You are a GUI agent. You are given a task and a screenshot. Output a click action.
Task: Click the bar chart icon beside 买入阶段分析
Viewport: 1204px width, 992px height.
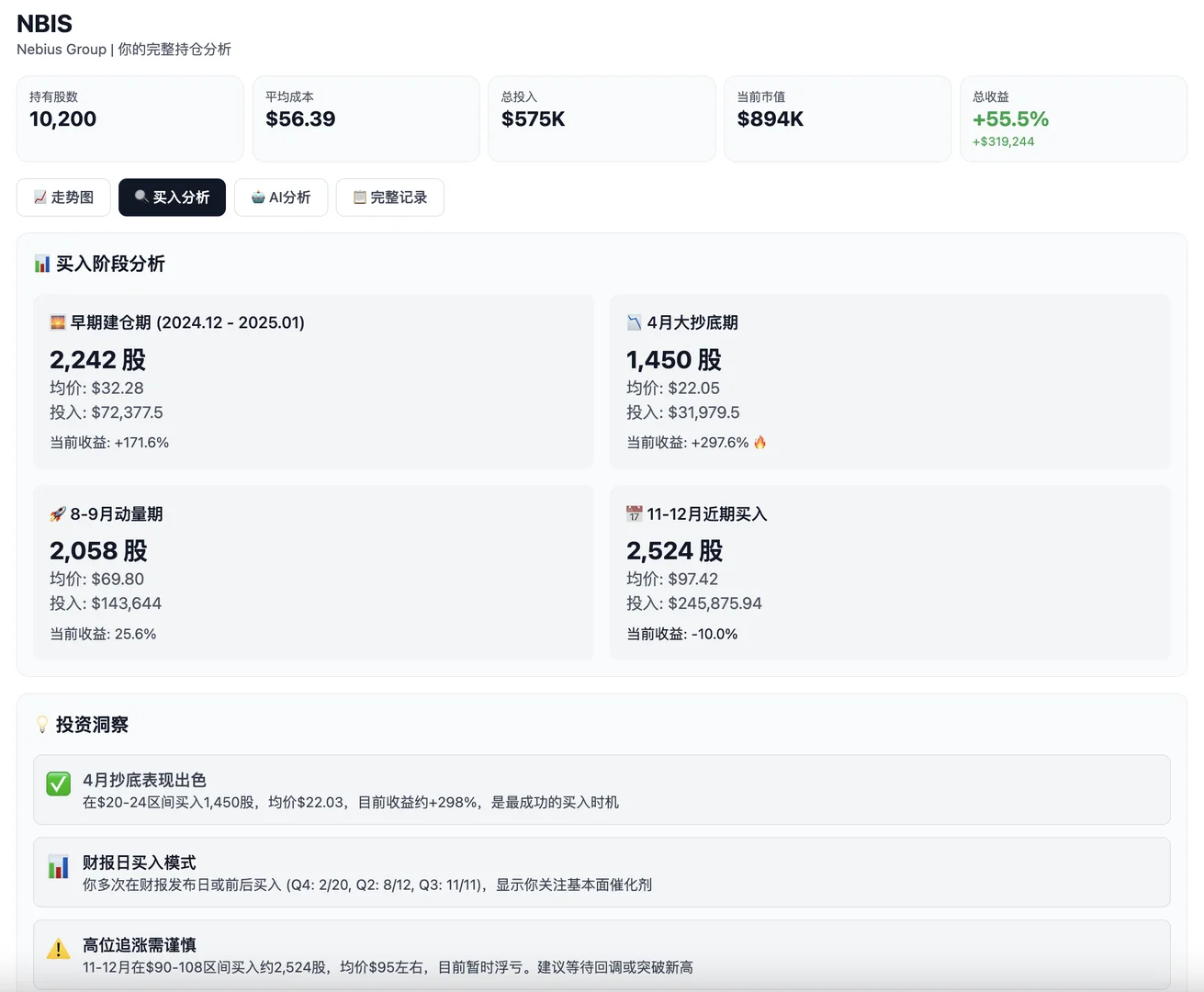click(42, 265)
